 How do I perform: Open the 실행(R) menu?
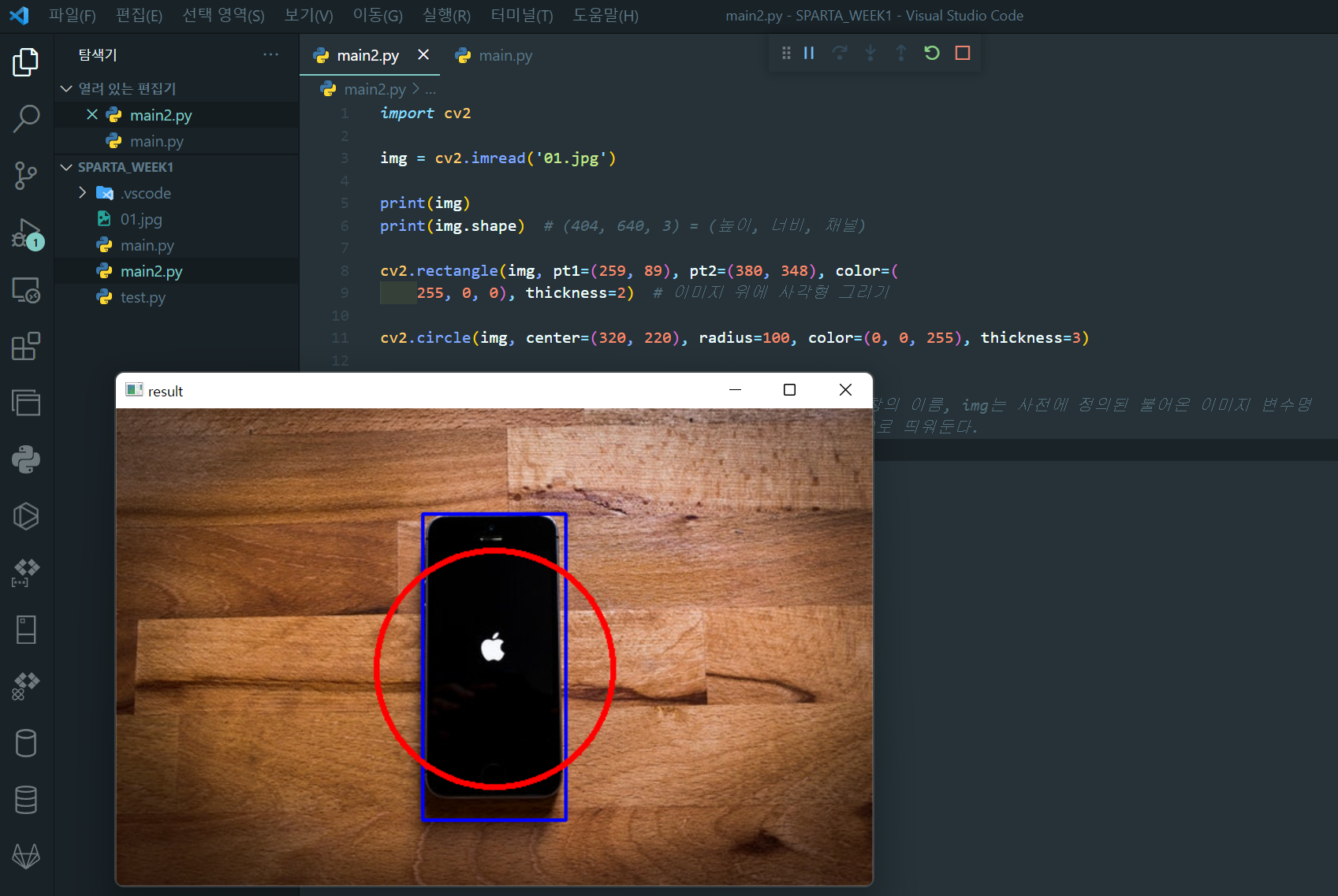coord(446,15)
